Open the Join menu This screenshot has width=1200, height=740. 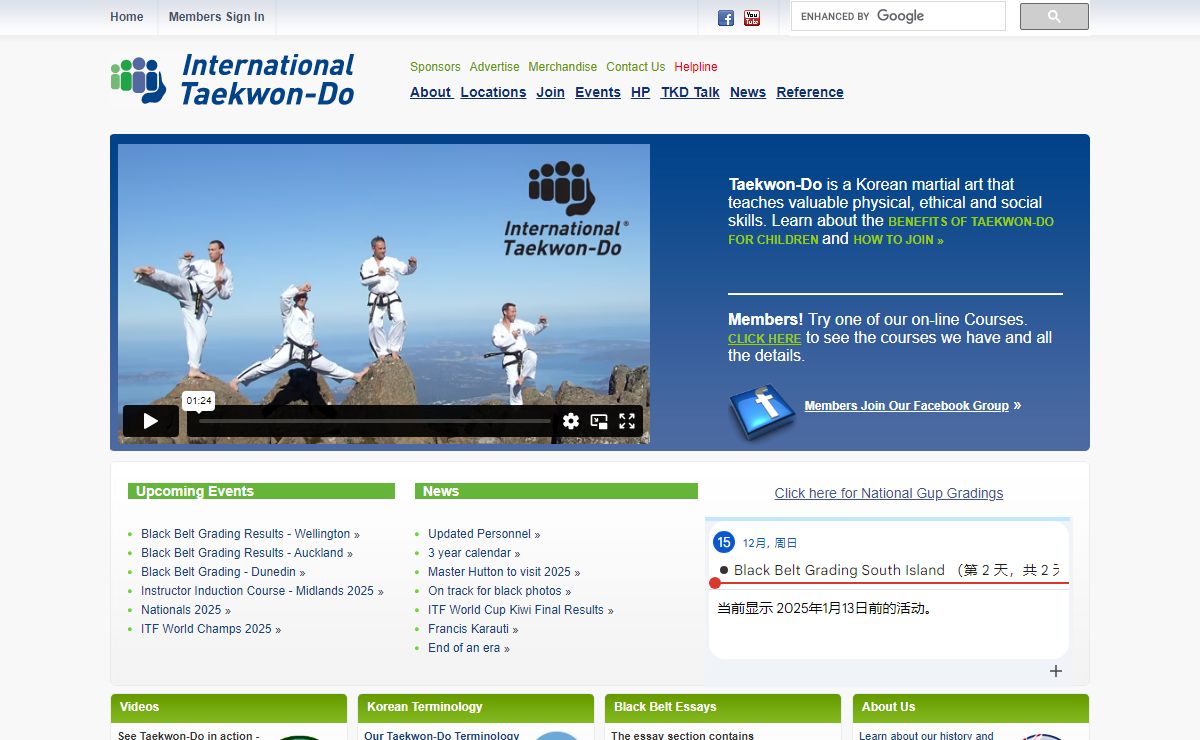[550, 92]
